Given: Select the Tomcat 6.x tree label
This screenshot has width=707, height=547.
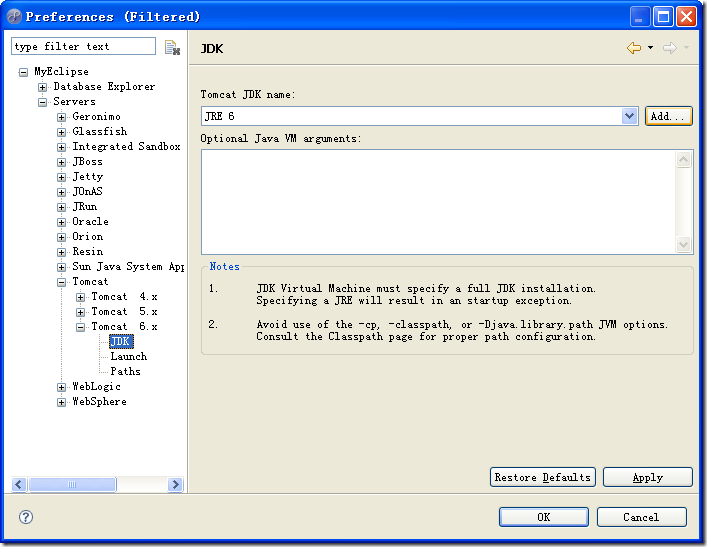Looking at the screenshot, I should pos(124,326).
